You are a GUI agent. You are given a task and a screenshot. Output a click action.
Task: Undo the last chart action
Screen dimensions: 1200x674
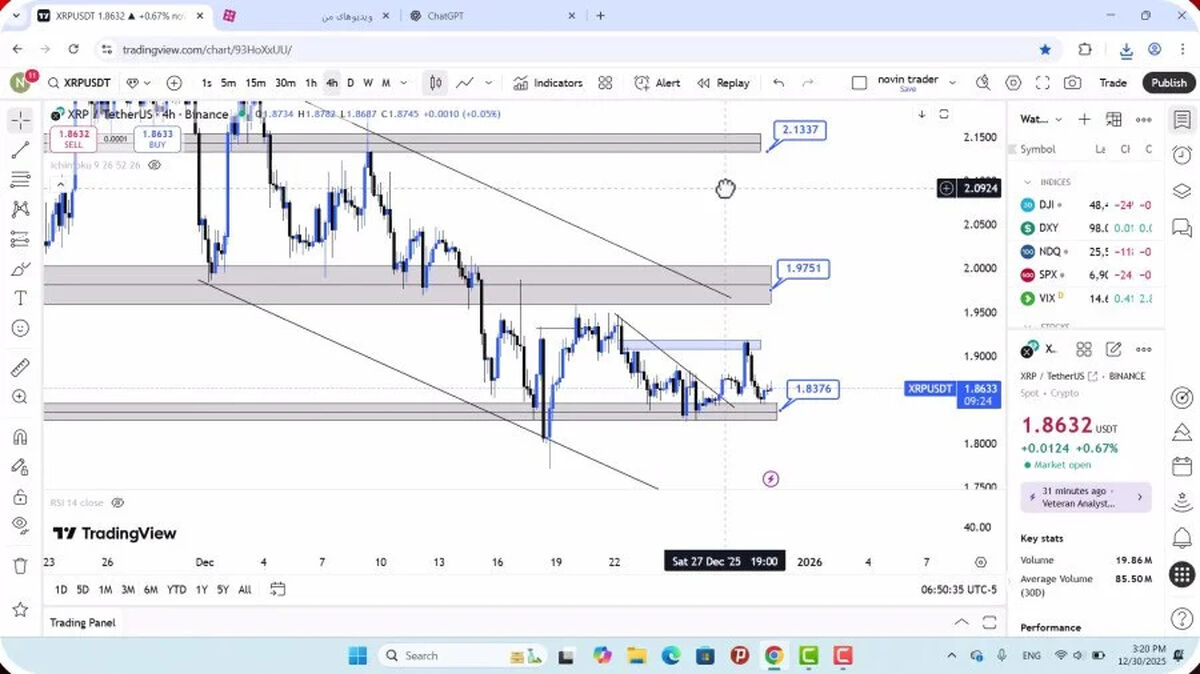[x=778, y=83]
